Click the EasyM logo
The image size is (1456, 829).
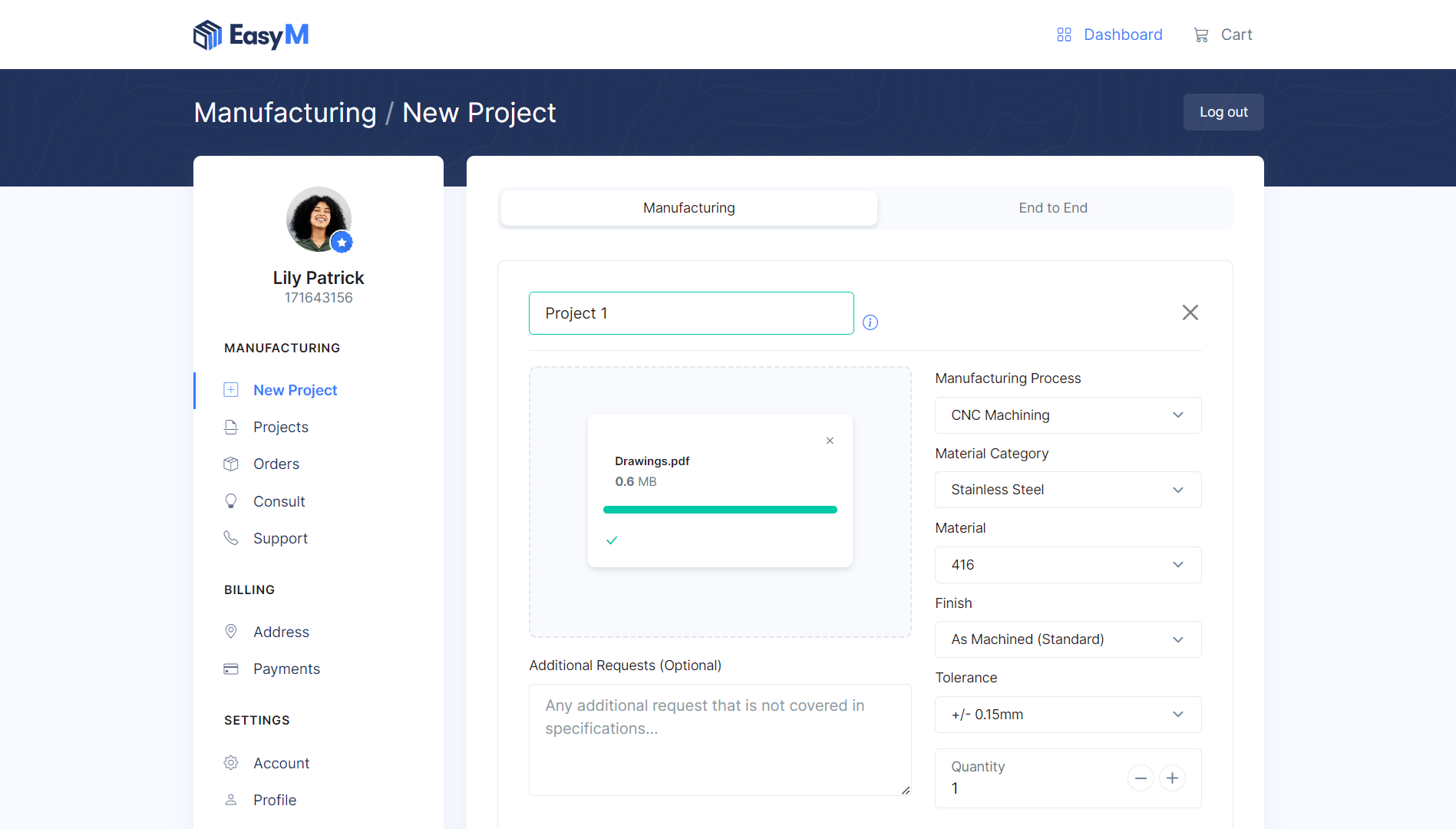pos(251,35)
